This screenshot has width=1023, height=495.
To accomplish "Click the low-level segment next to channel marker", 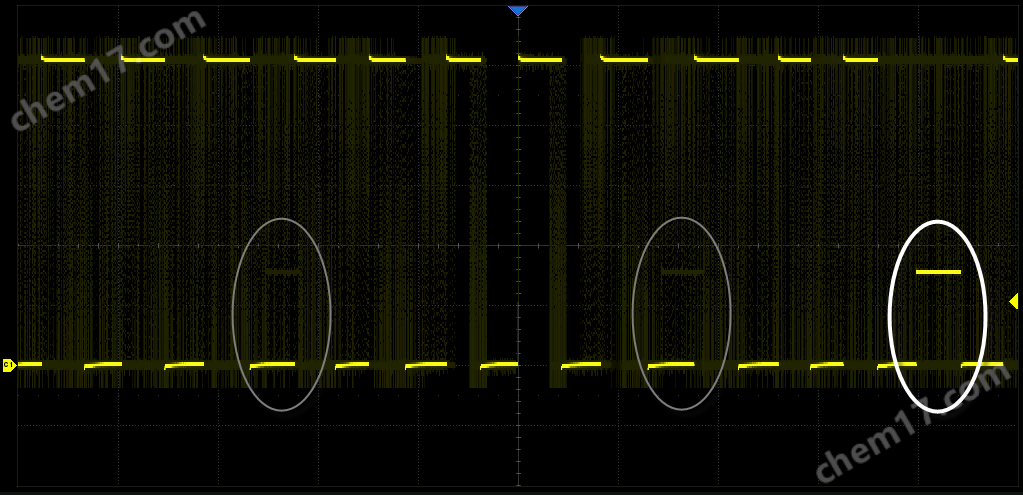I will (x=30, y=364).
